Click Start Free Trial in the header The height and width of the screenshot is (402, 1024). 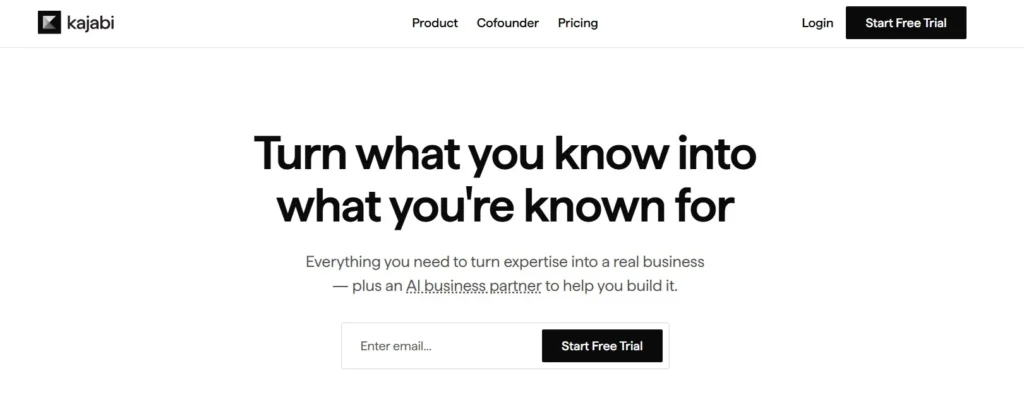[906, 23]
